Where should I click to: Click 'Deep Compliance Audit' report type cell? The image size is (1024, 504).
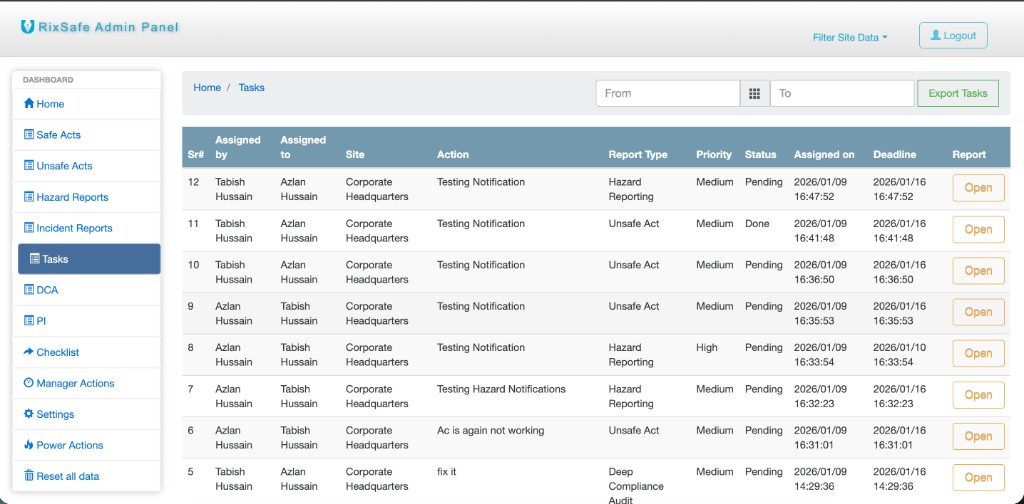pyautogui.click(x=636, y=486)
